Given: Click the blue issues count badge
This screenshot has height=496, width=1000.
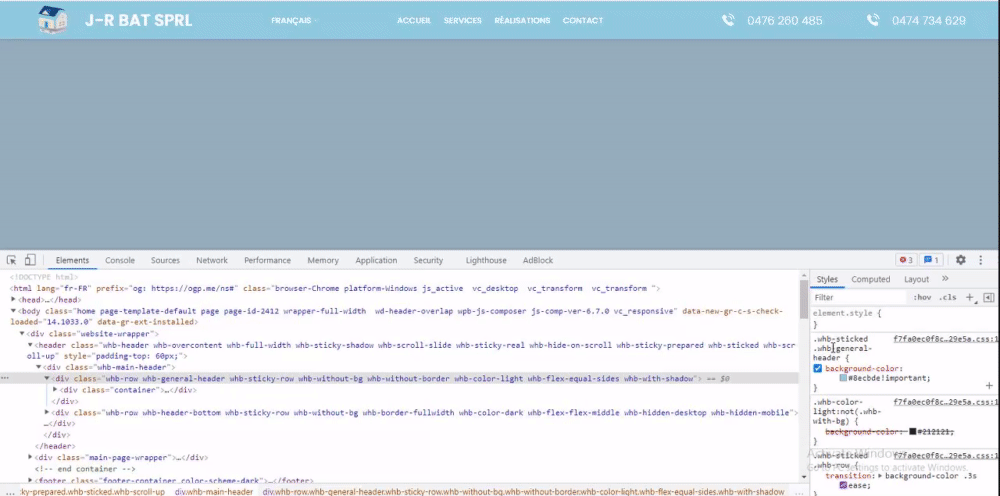Looking at the screenshot, I should 932,260.
